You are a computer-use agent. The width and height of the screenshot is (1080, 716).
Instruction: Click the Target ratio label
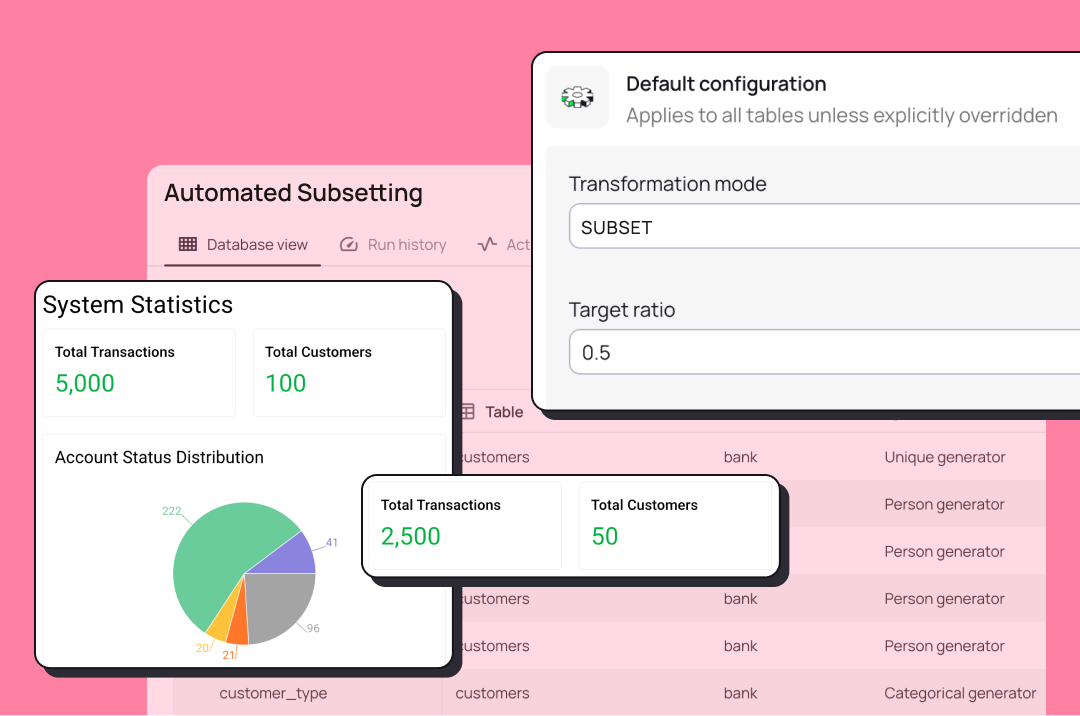coord(622,310)
